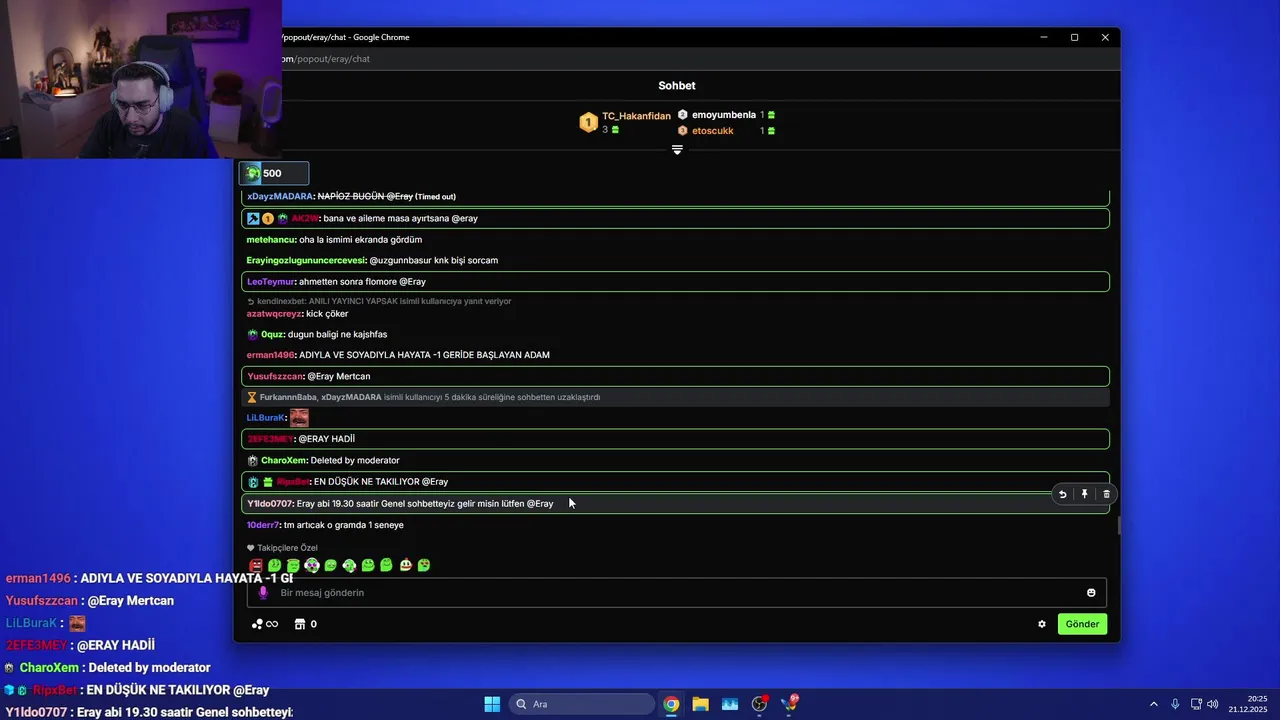The image size is (1280, 720).
Task: Click the channel points infinity icon
Action: tap(265, 624)
